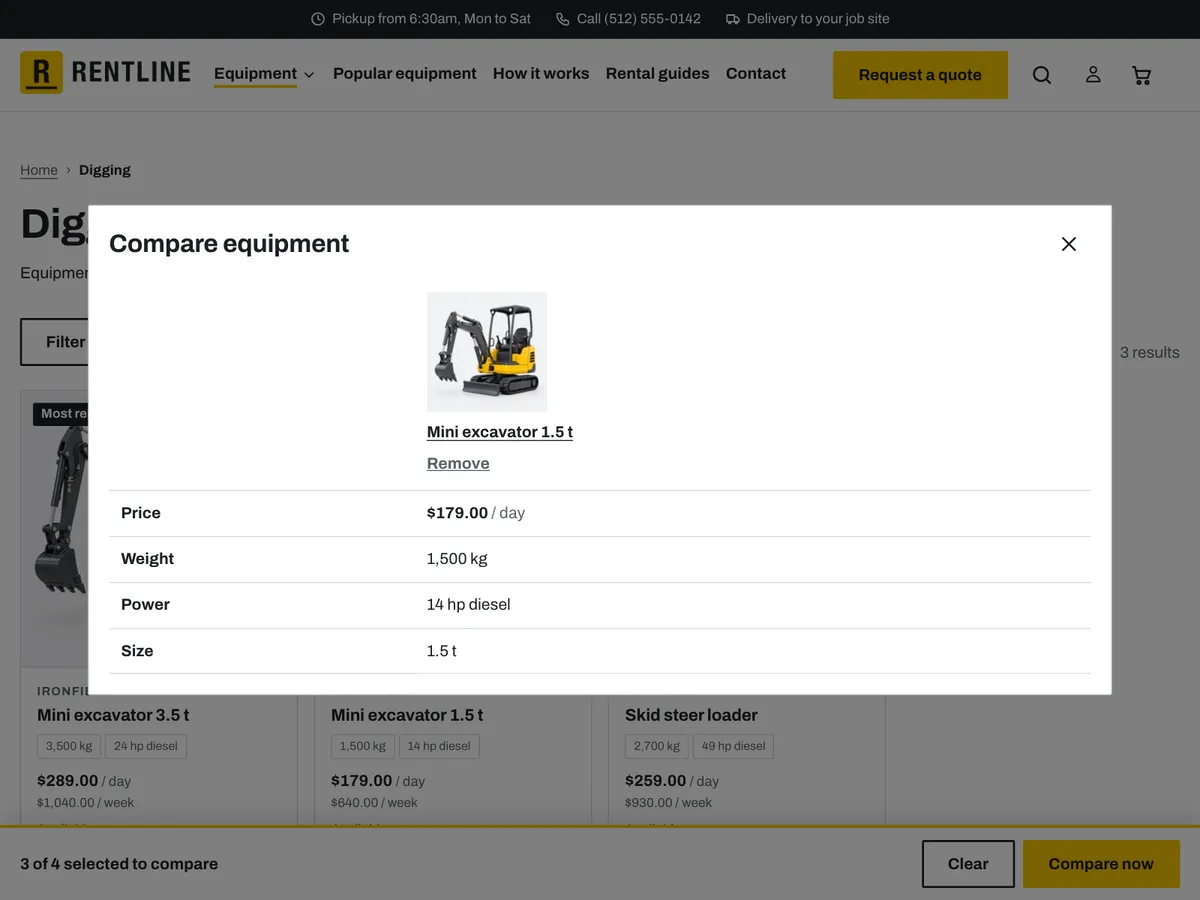
Task: Open the shopping cart icon
Action: tap(1141, 75)
